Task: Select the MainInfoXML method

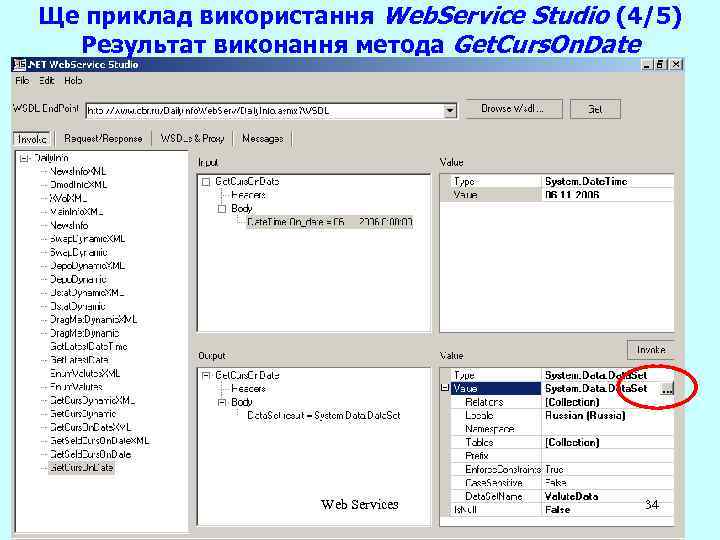Action: [x=76, y=212]
